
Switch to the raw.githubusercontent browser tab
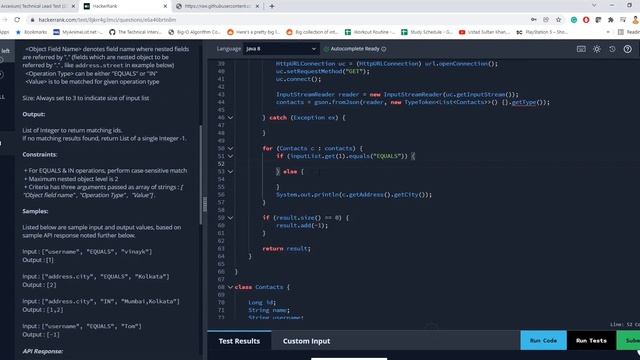pos(219,6)
